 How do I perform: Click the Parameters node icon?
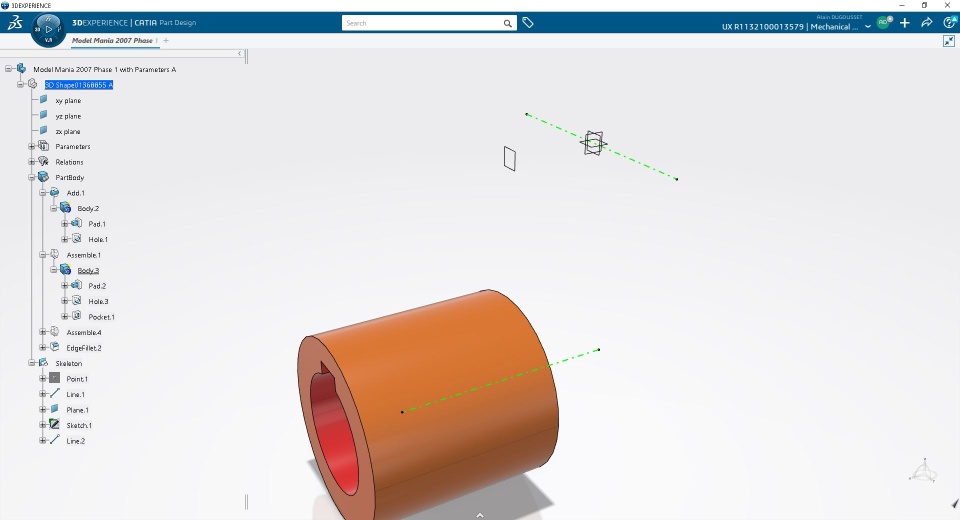pos(43,146)
